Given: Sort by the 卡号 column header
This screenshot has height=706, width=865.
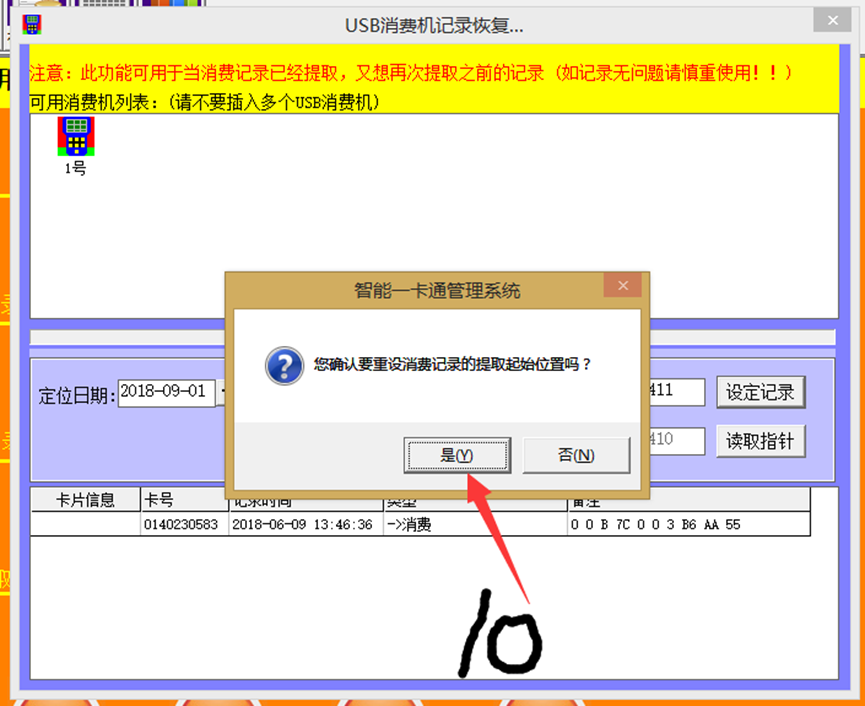Looking at the screenshot, I should [x=184, y=500].
